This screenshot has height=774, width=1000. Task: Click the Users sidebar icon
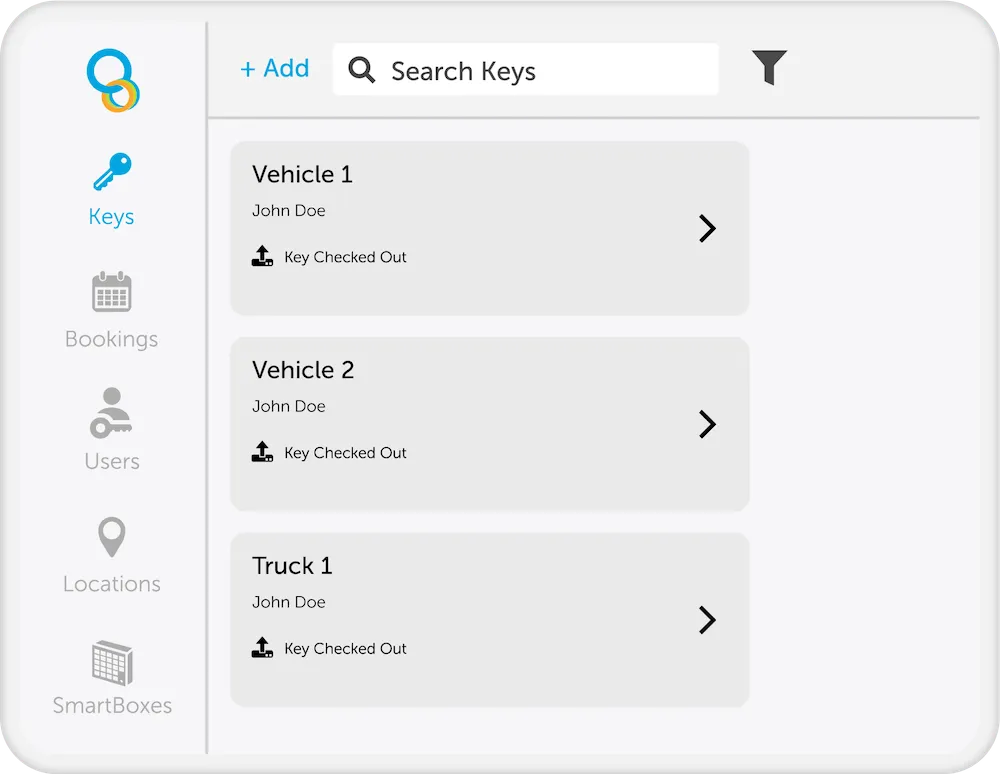[x=111, y=412]
